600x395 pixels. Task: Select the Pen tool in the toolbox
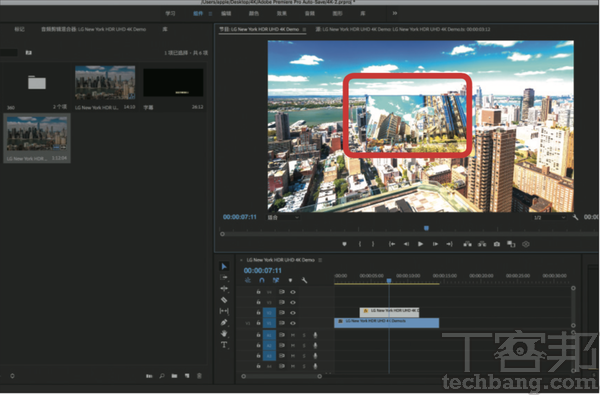[224, 322]
